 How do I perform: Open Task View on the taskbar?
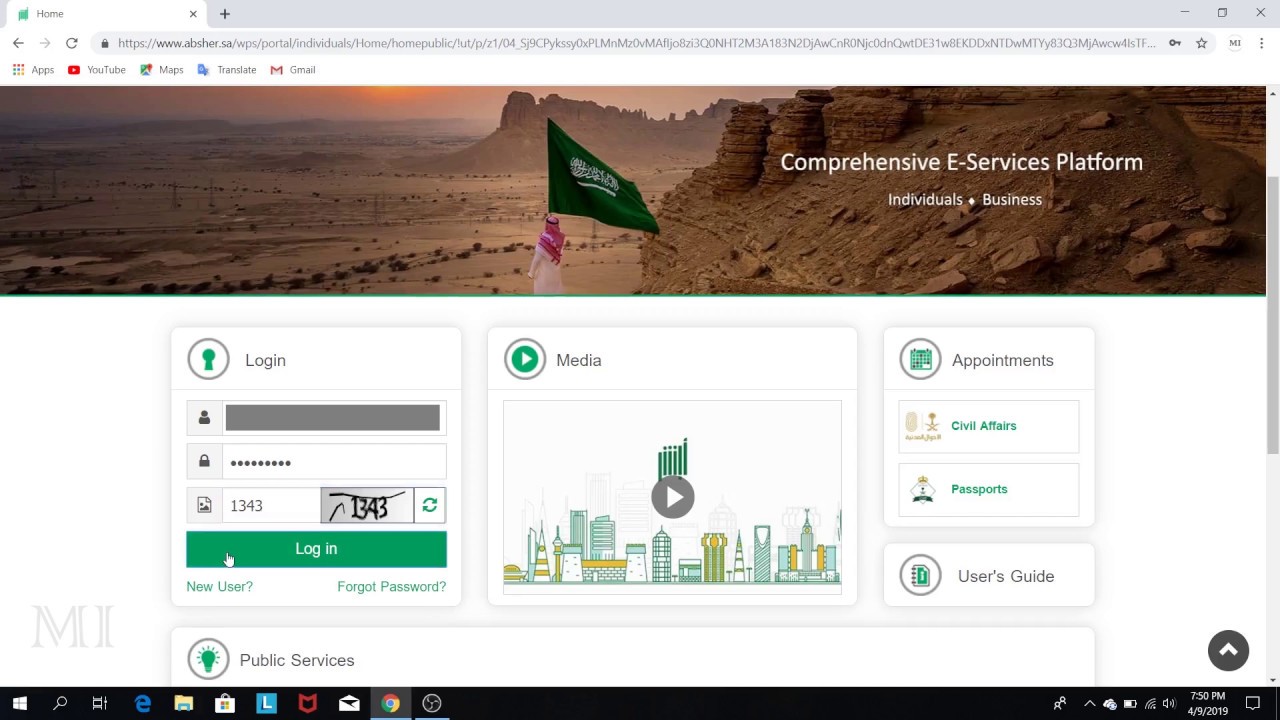pos(100,703)
